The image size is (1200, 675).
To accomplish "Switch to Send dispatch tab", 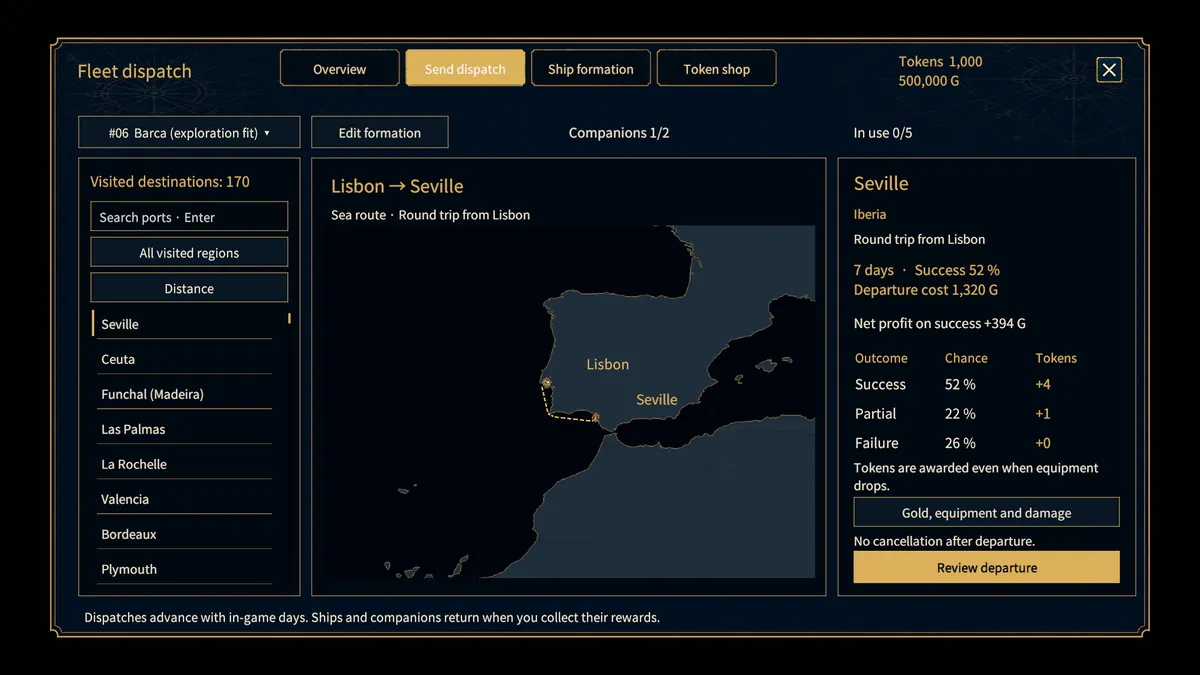I will point(465,69).
